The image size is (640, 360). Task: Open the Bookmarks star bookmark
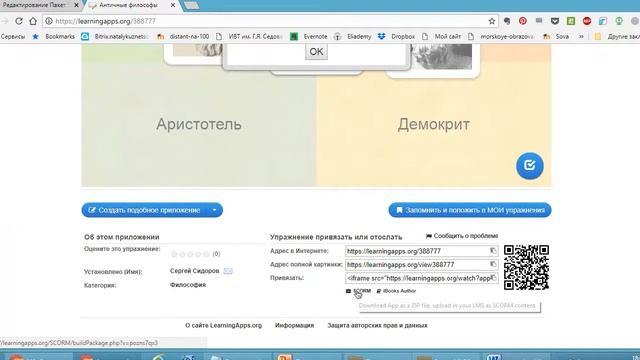coord(54,36)
